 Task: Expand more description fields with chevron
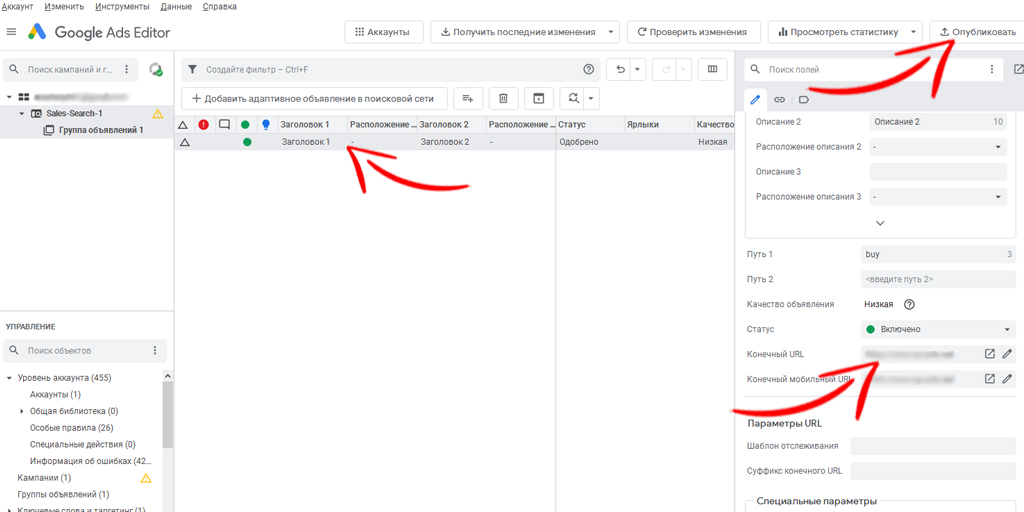tap(879, 223)
